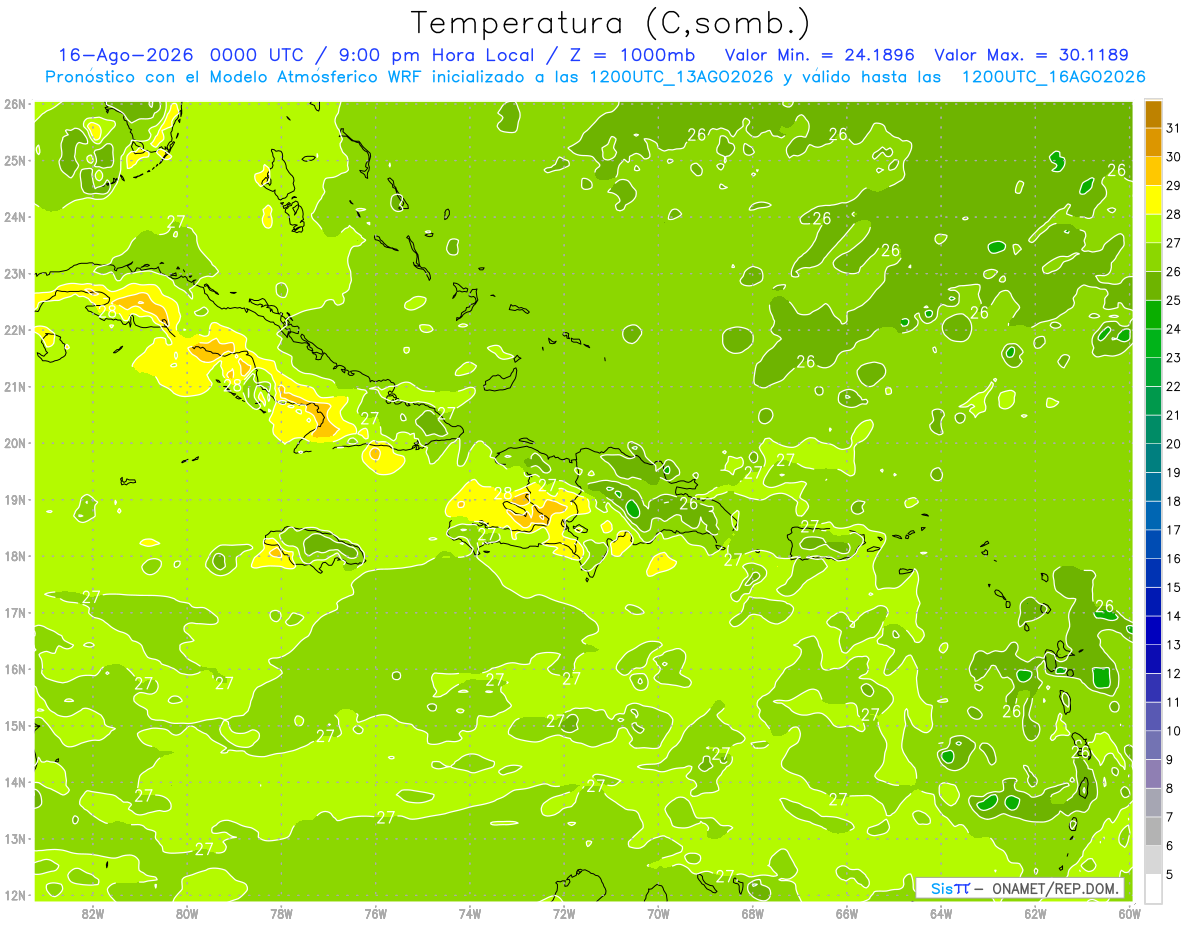
Task: Click the "68W" longitude label
Action: (x=753, y=912)
